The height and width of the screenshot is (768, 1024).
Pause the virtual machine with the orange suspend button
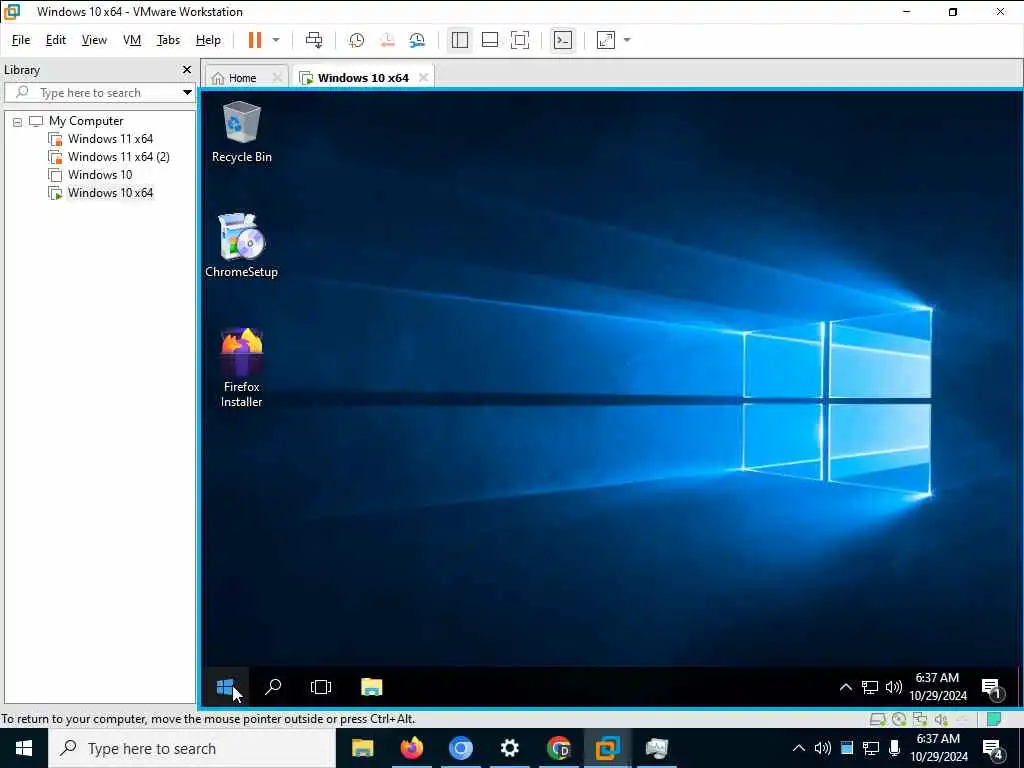(x=255, y=40)
